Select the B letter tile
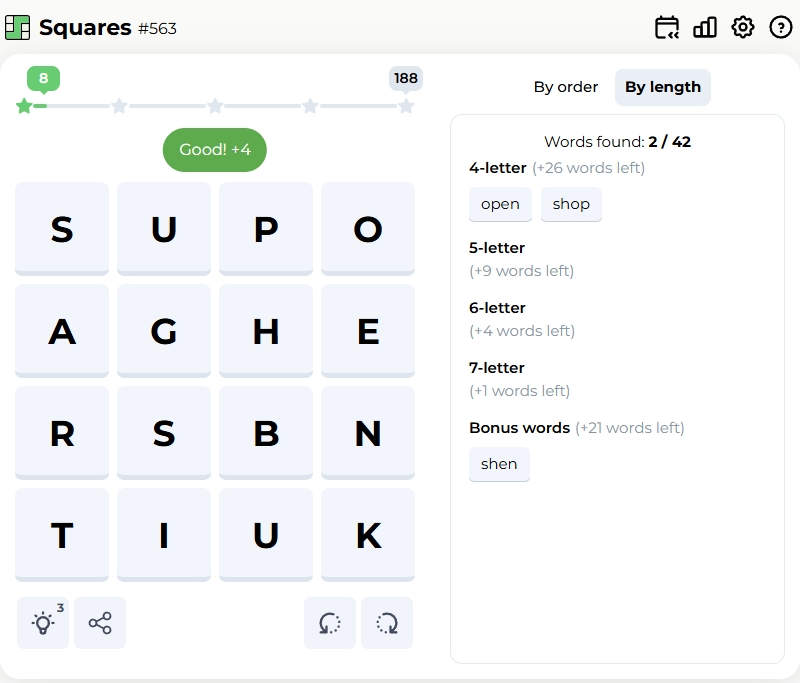The width and height of the screenshot is (800, 683). click(266, 433)
